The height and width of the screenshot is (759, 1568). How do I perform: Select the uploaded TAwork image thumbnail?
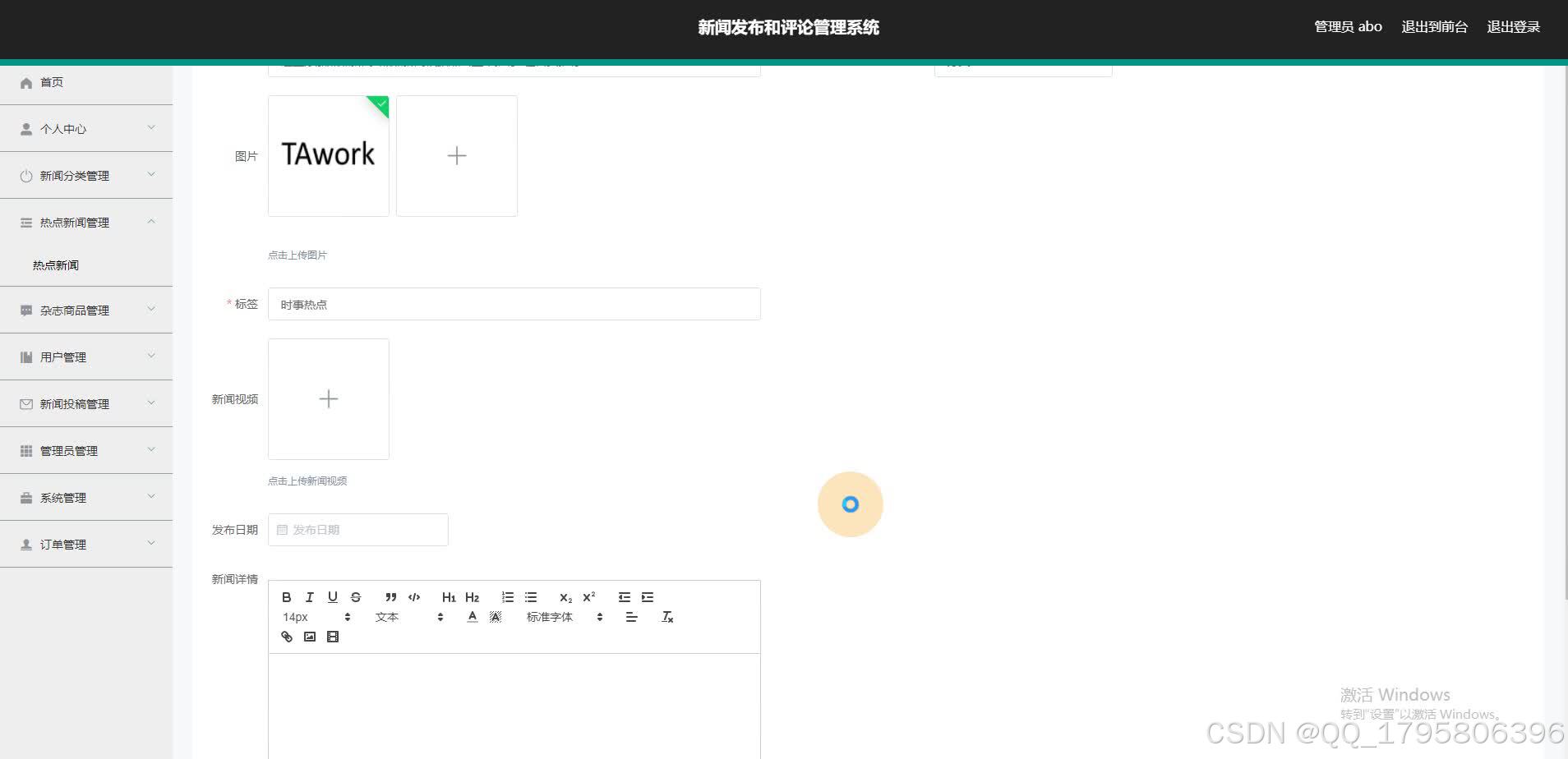coord(329,156)
